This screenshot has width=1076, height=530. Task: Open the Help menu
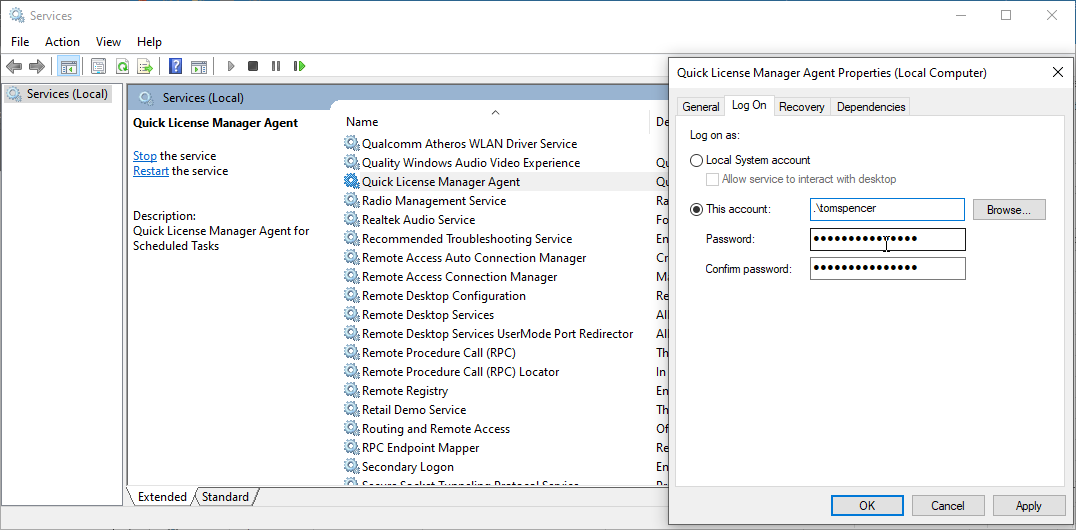click(149, 41)
